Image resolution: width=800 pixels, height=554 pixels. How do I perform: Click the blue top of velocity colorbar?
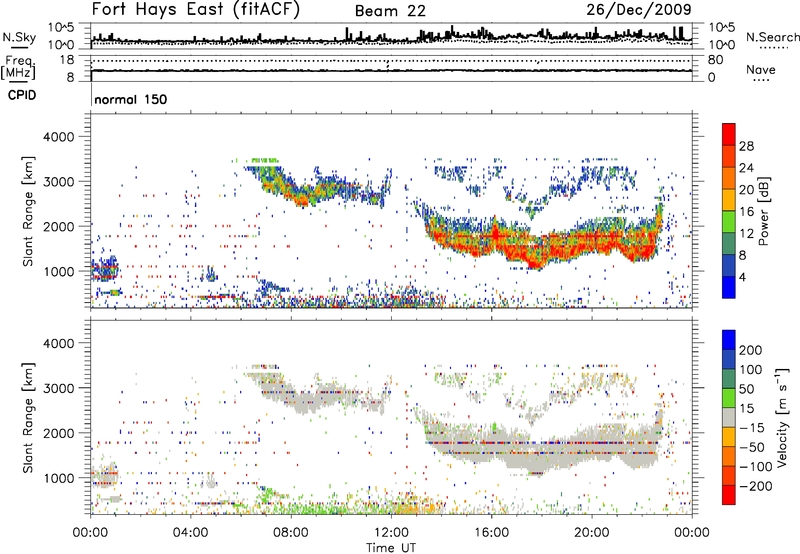point(729,340)
